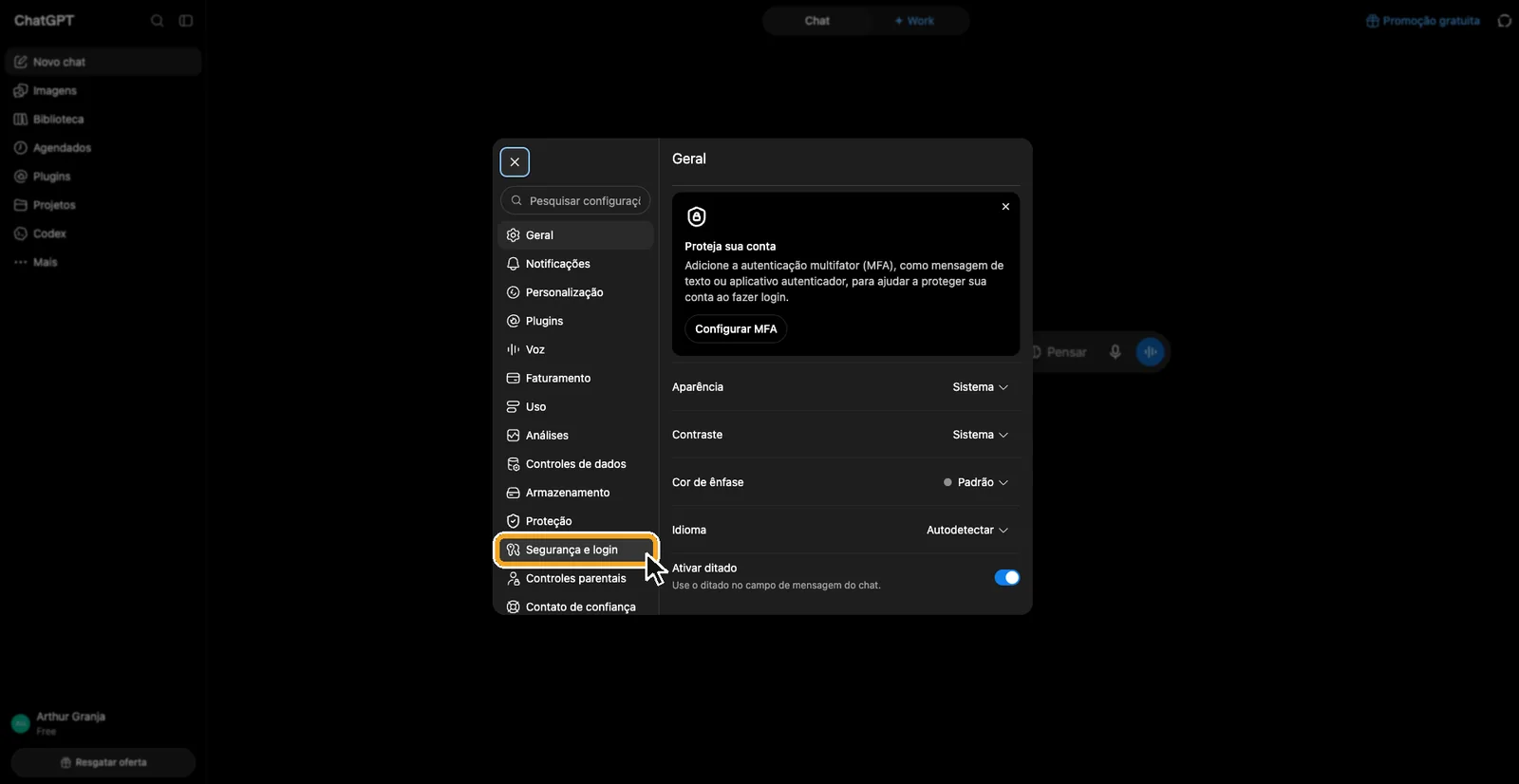Screen dimensions: 1519x784
Task: Open Biblioteca in the main sidebar
Action: pos(103,119)
